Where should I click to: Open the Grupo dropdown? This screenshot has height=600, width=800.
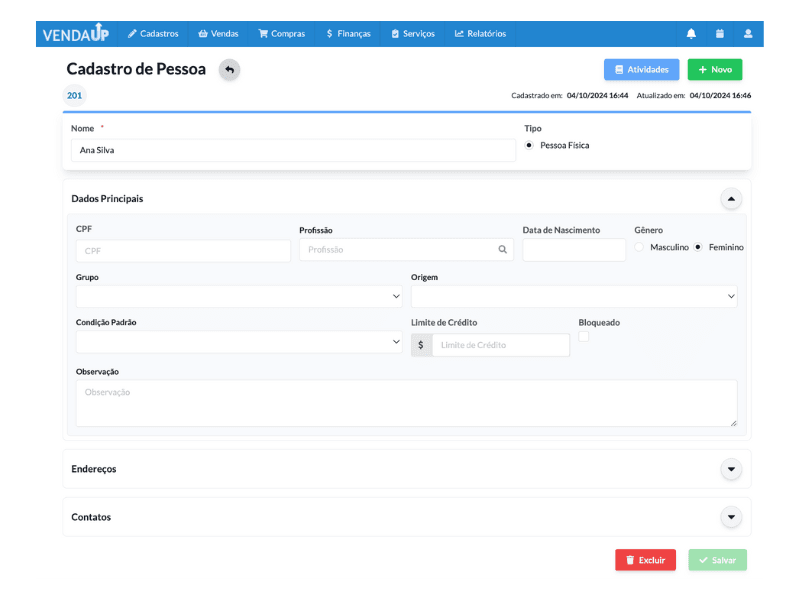[x=239, y=297]
